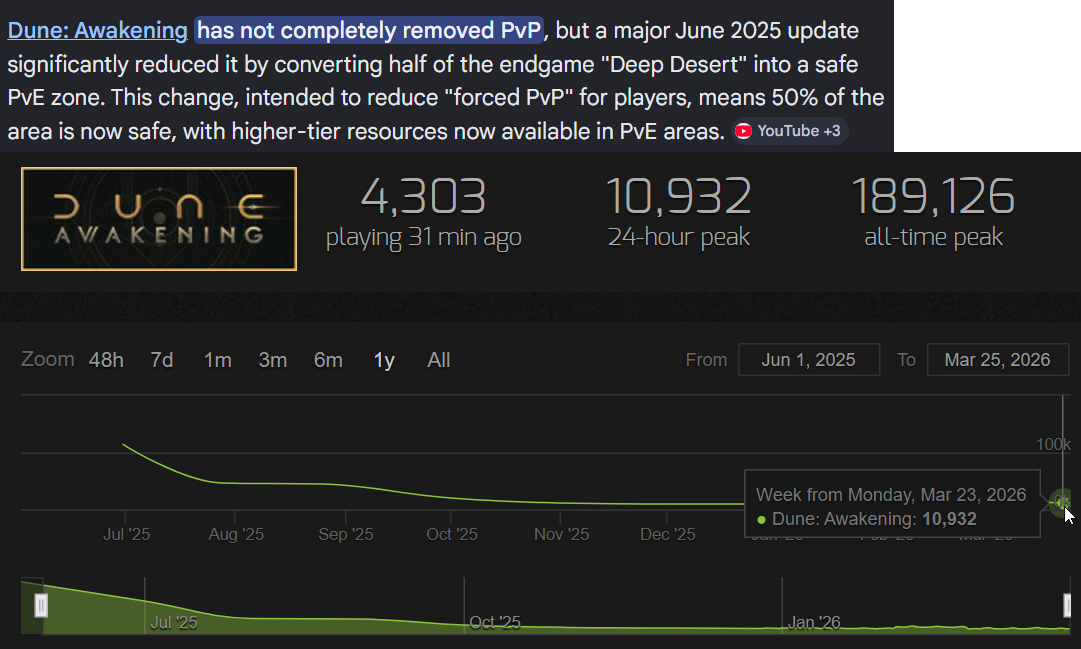The width and height of the screenshot is (1081, 649).
Task: Grab the right navigator range handle
Action: [x=1067, y=606]
